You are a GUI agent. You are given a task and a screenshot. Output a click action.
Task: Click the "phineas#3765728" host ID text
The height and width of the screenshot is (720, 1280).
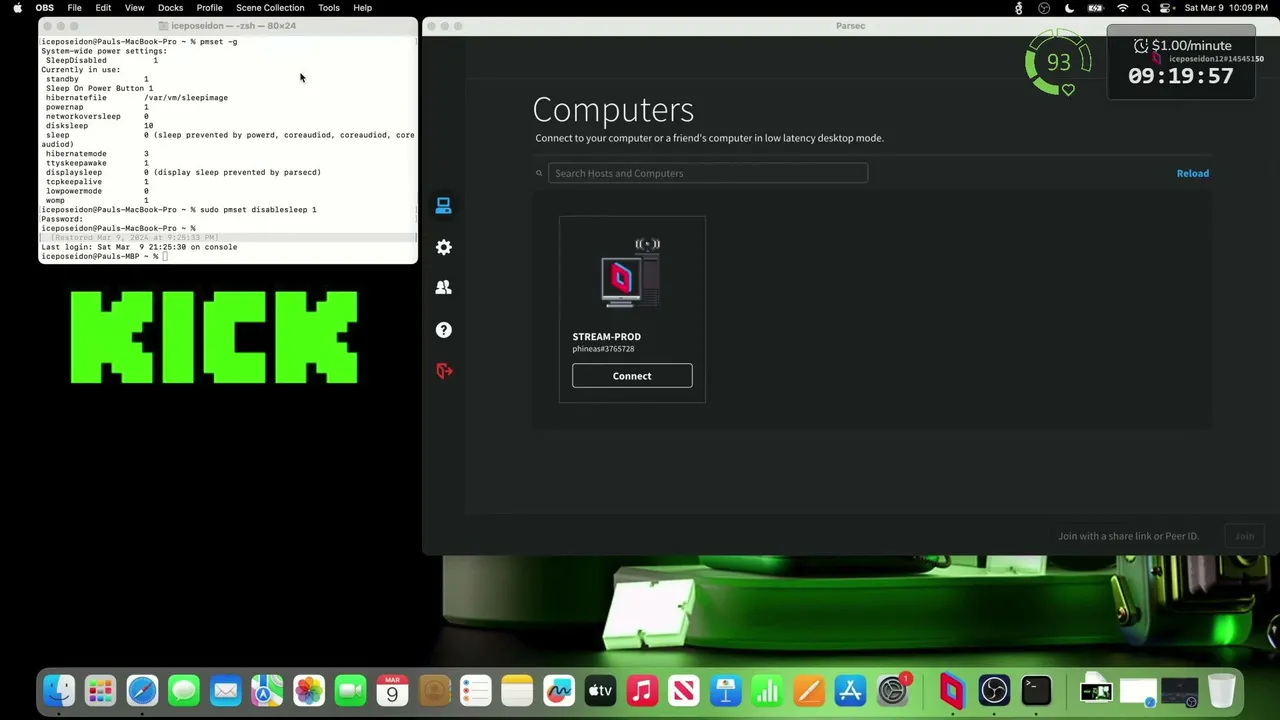point(603,349)
